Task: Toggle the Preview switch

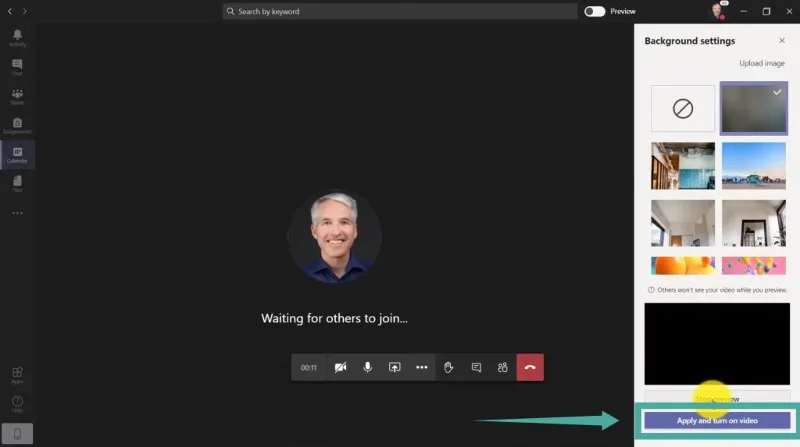Action: click(x=594, y=11)
